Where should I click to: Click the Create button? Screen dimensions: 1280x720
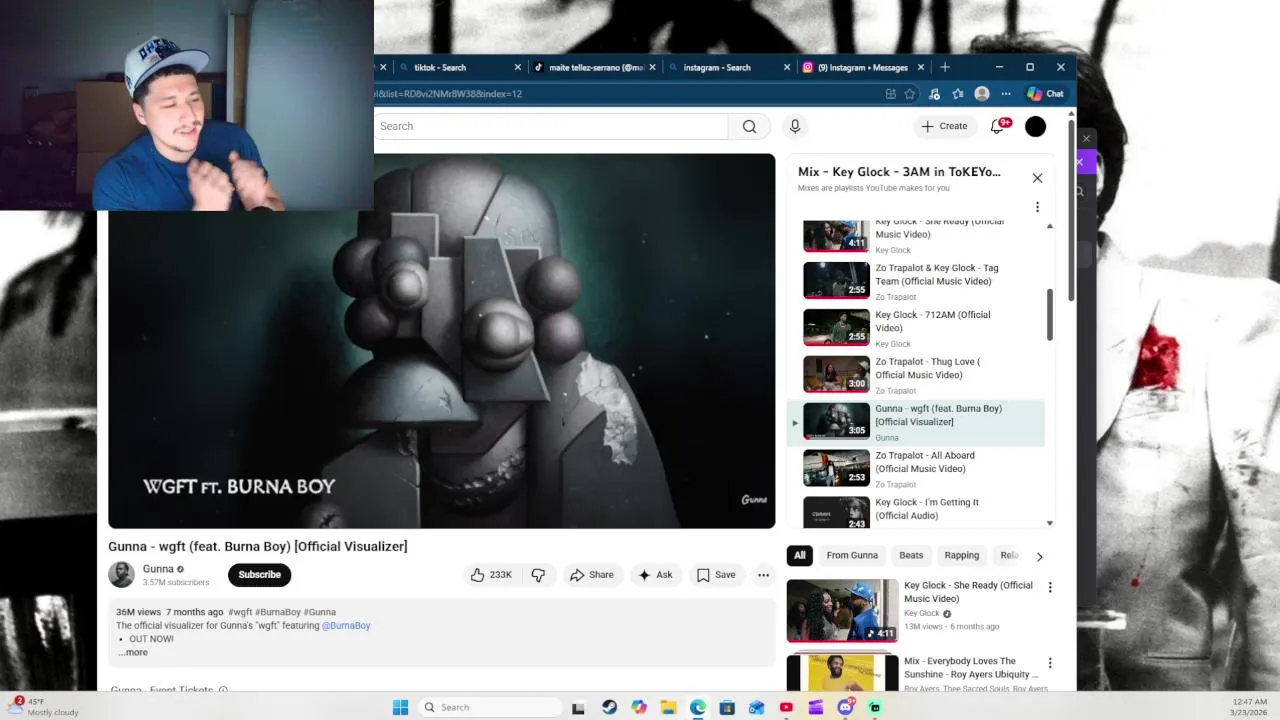944,126
